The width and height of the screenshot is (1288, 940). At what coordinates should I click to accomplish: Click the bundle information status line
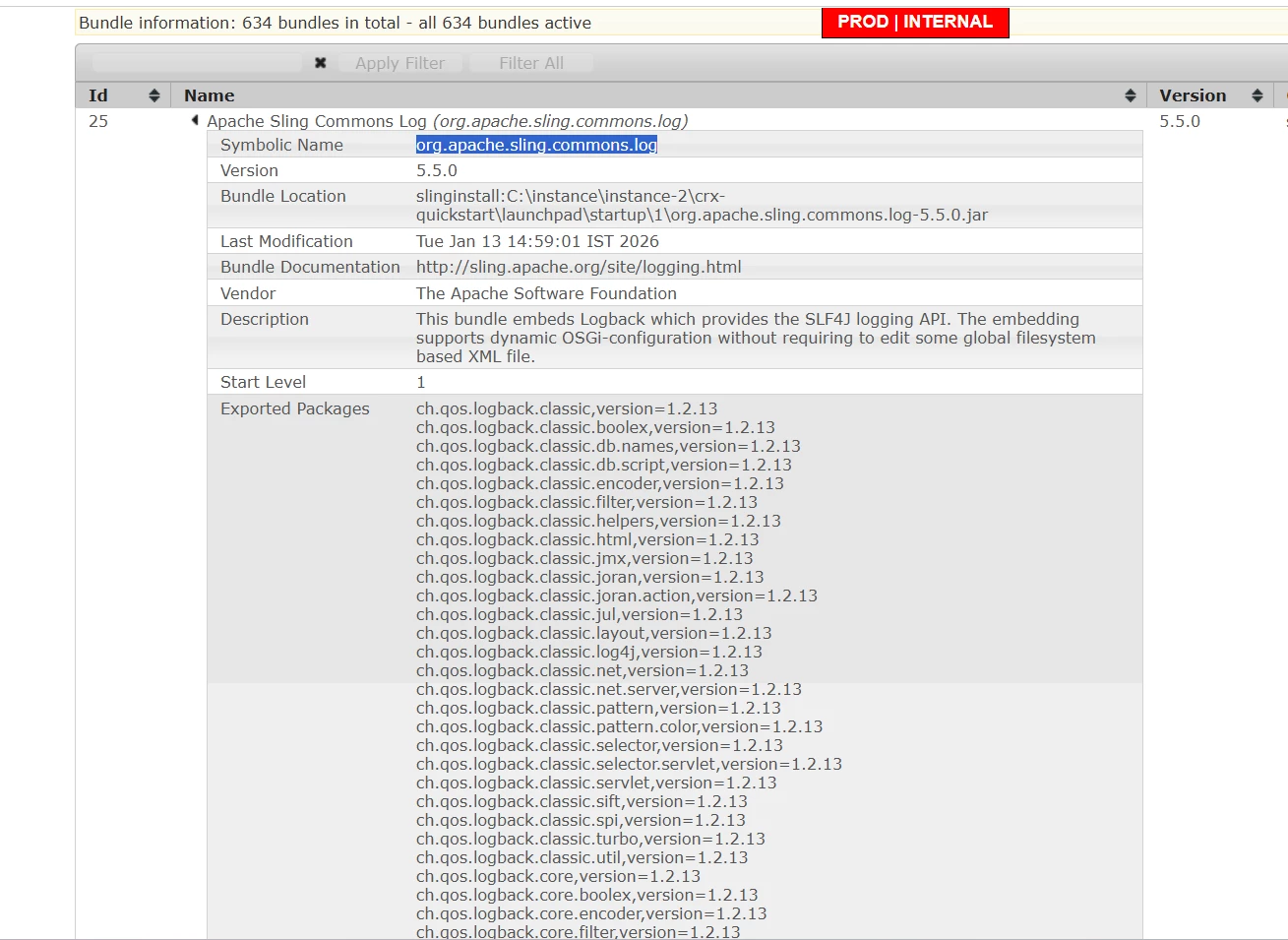tap(335, 23)
